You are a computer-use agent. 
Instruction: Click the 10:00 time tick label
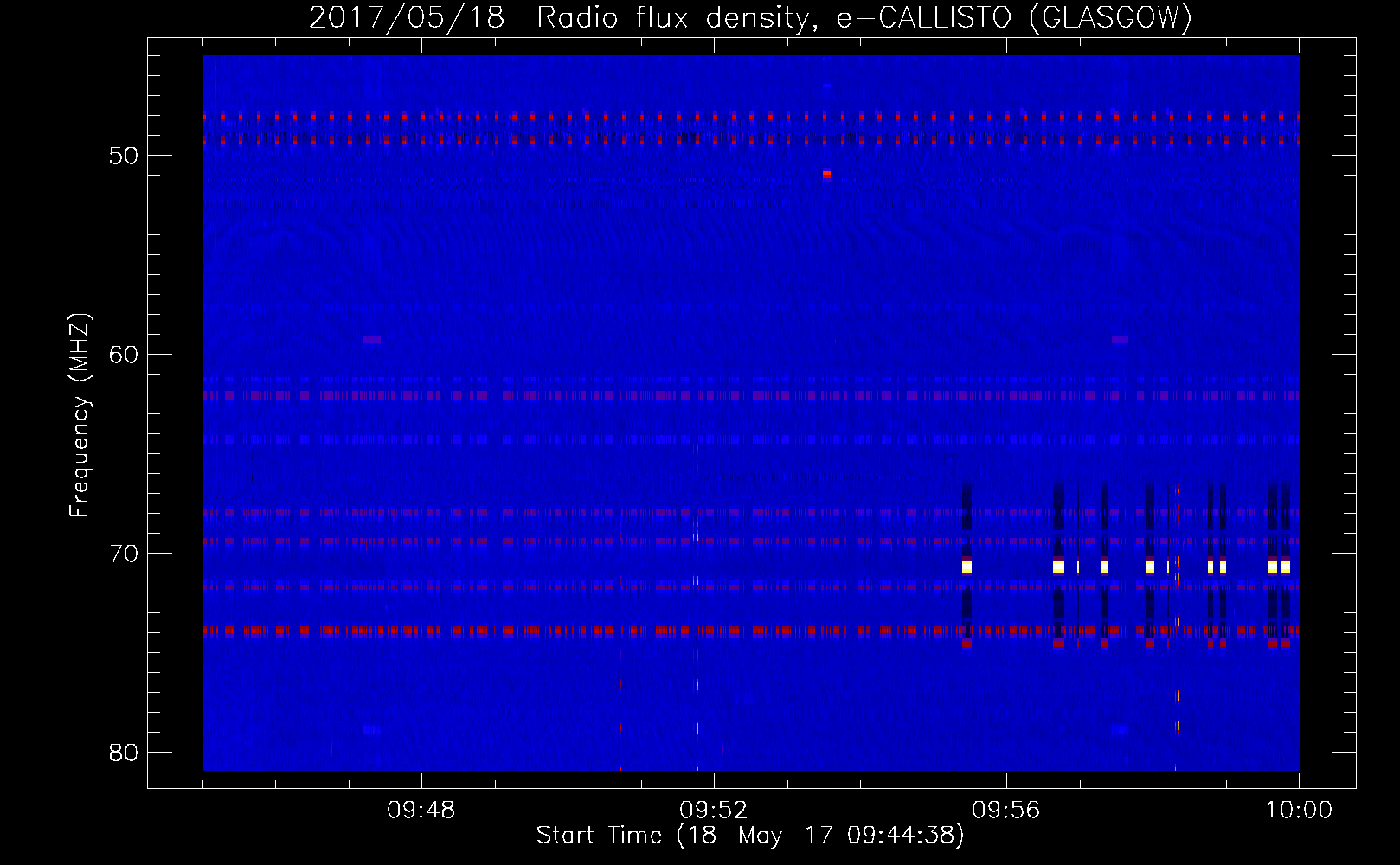point(1299,811)
